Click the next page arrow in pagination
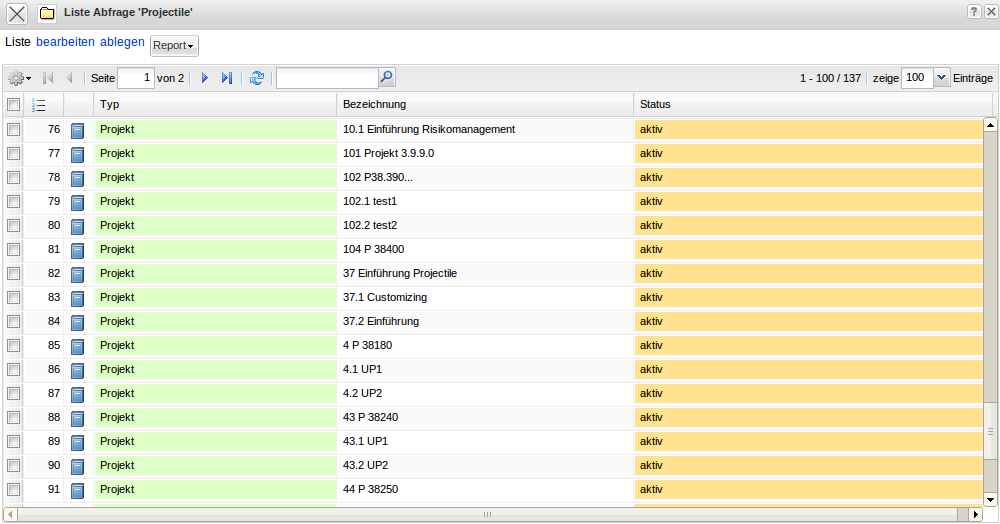This screenshot has width=1000, height=524. (205, 78)
